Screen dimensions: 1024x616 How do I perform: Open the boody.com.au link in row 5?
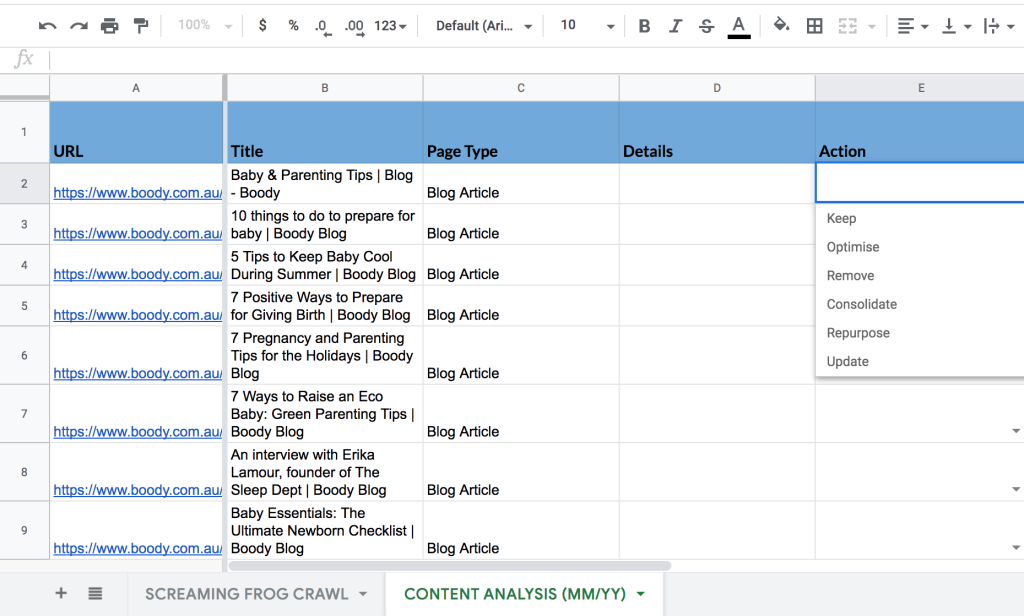138,315
